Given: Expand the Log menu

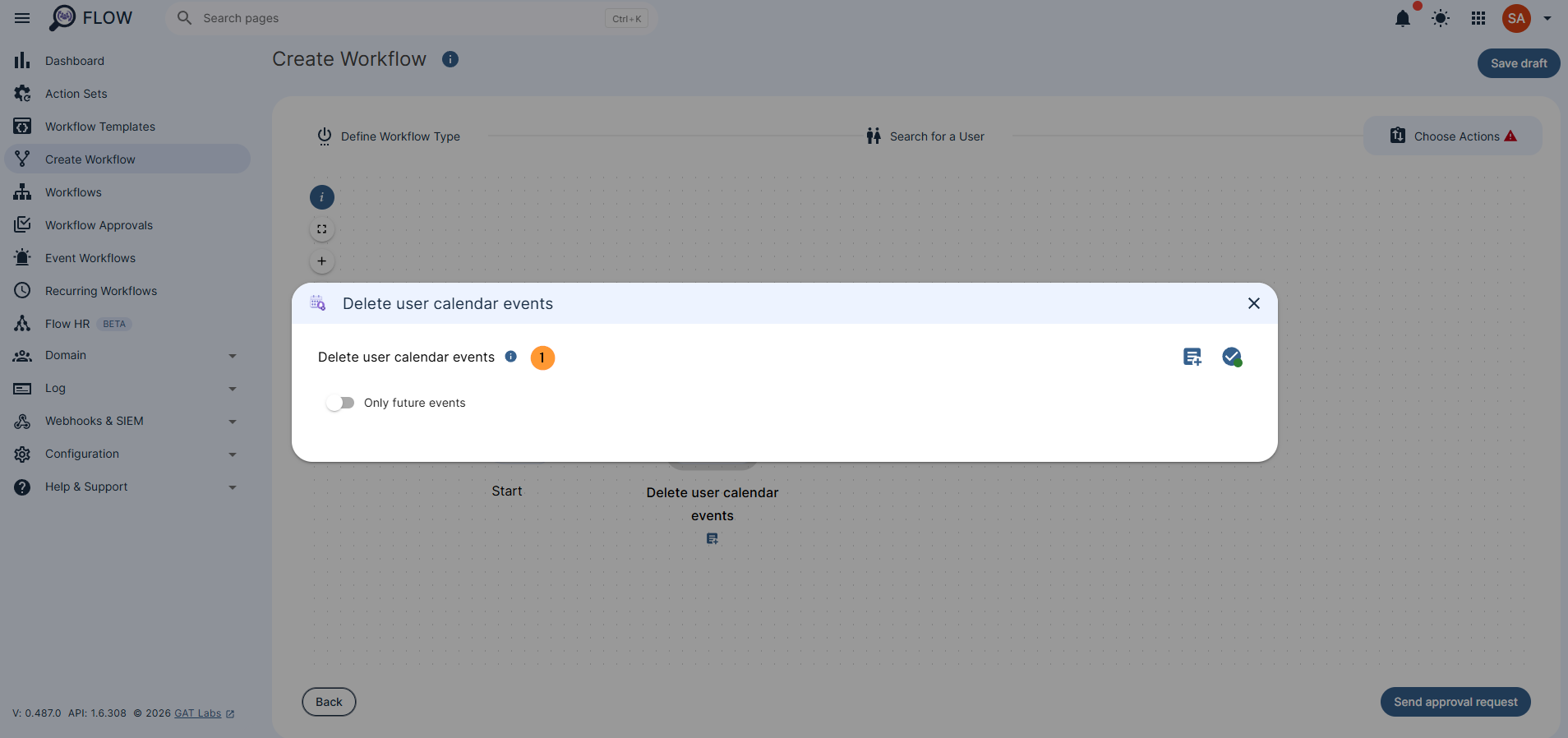Looking at the screenshot, I should [x=127, y=389].
